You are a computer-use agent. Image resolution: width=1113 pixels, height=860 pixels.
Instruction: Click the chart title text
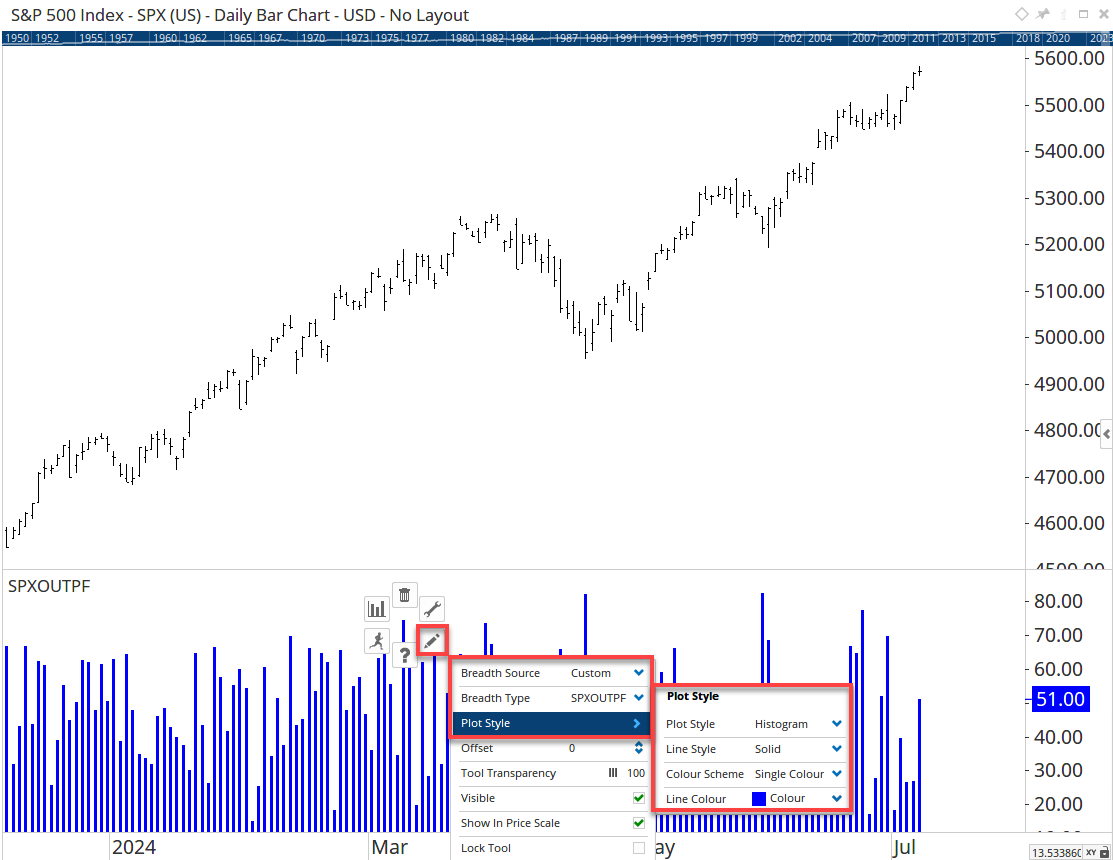[240, 15]
